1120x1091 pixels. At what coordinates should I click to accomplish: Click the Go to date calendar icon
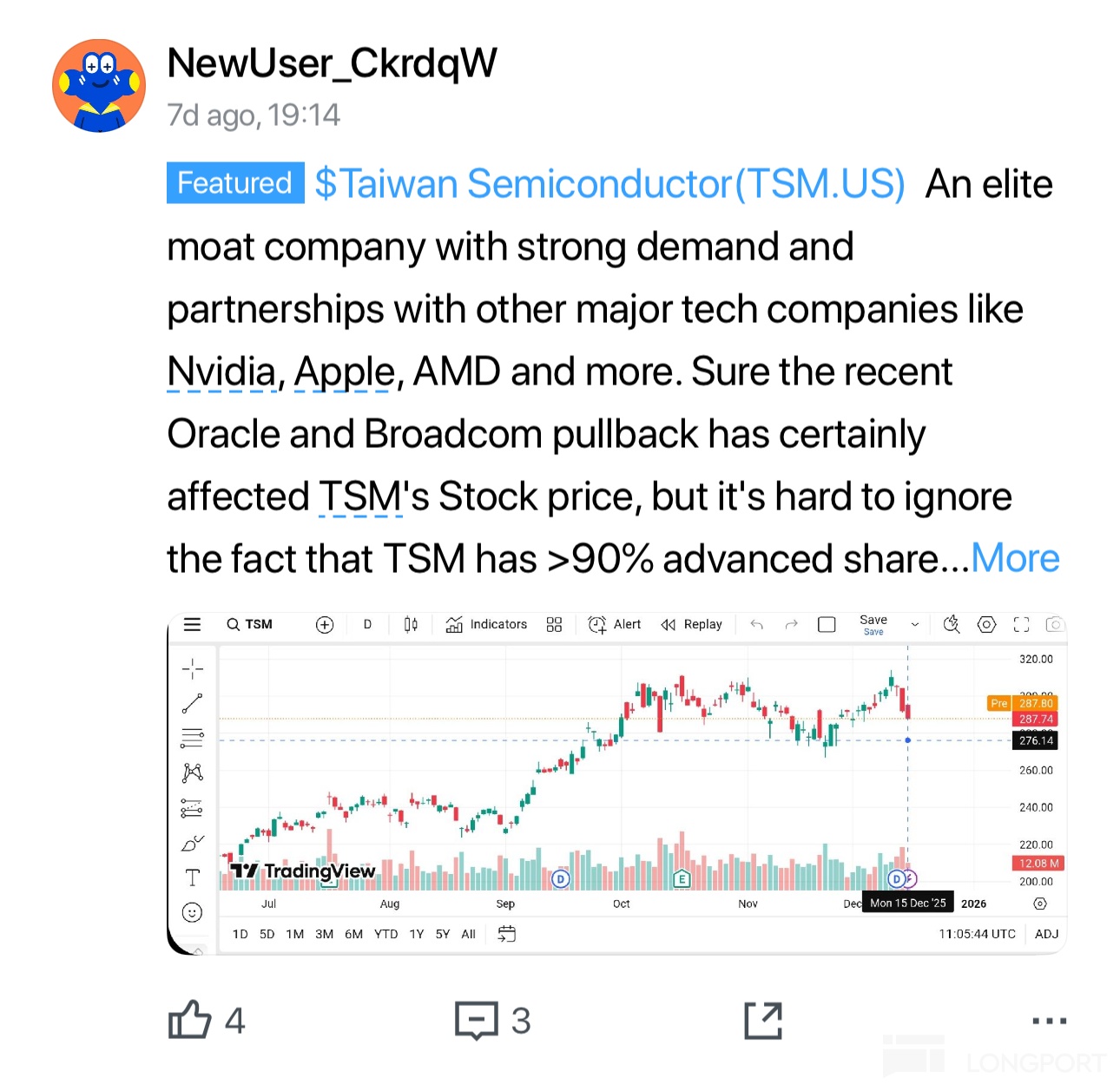(x=506, y=934)
